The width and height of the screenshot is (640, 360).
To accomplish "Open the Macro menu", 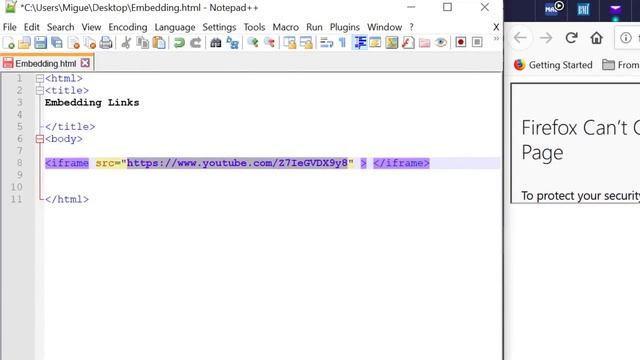I will point(286,27).
